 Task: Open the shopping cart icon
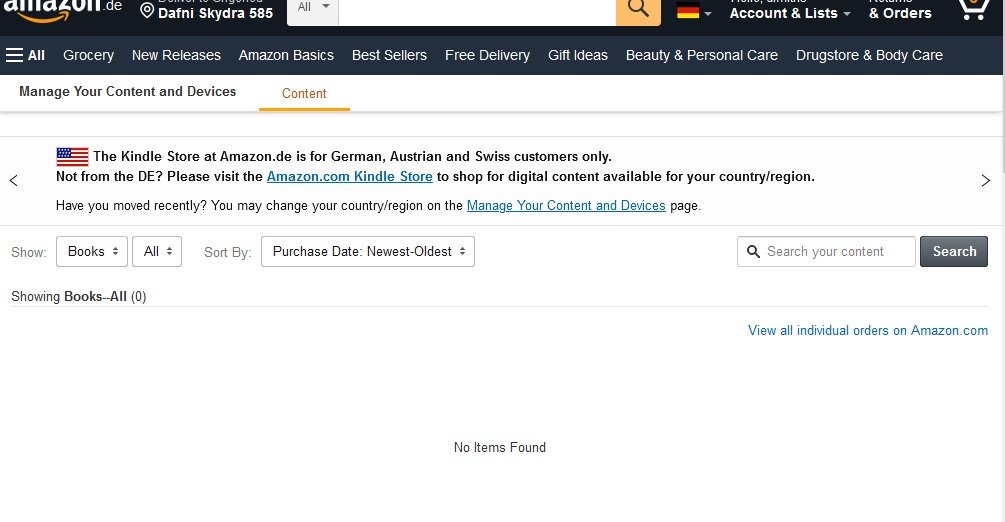pyautogui.click(x=973, y=10)
